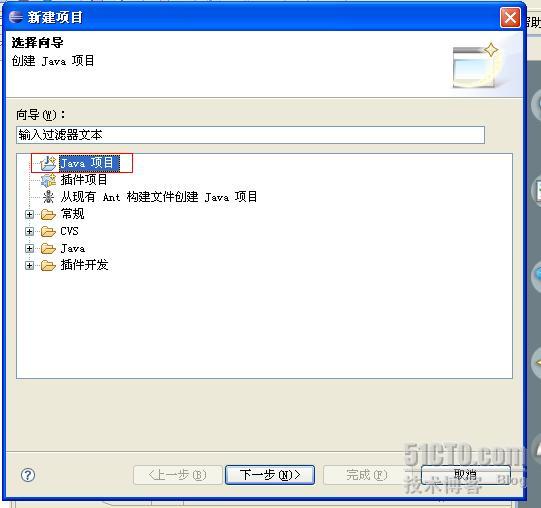Screen dimensions: 541x508
Task: Click the 插件项目 plug-in project icon
Action: (x=48, y=180)
